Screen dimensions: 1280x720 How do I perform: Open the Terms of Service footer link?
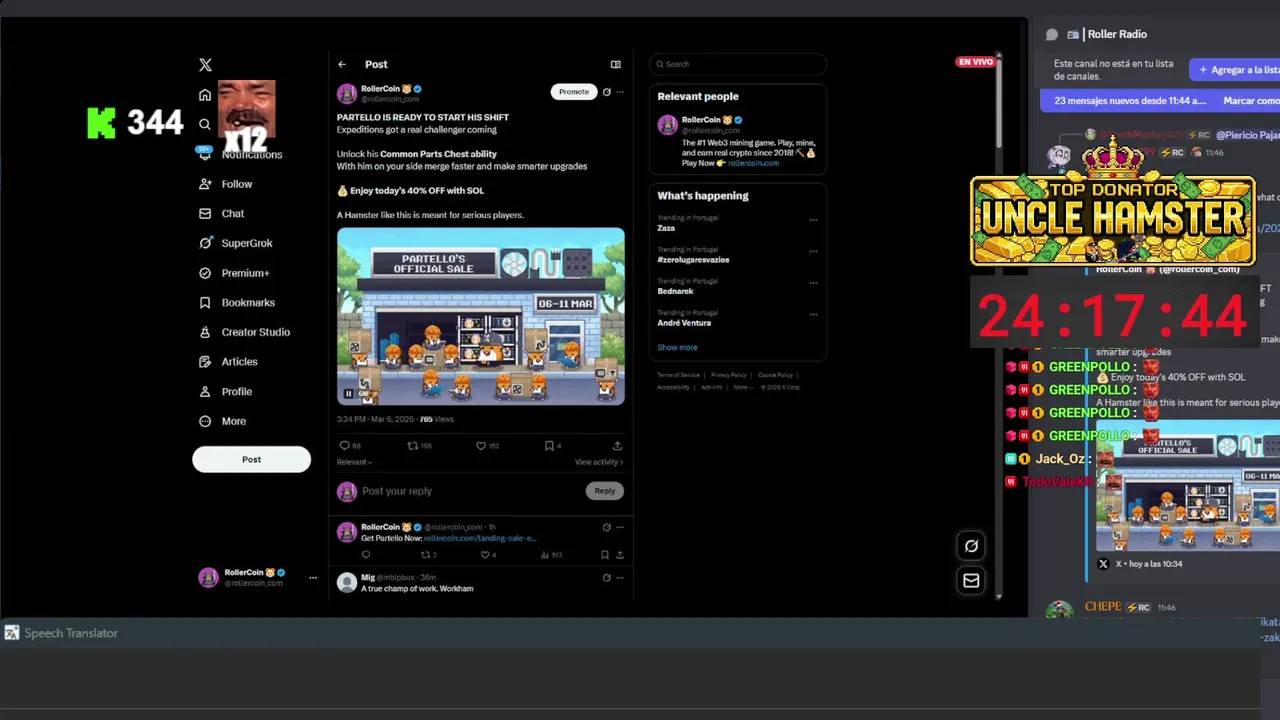678,375
